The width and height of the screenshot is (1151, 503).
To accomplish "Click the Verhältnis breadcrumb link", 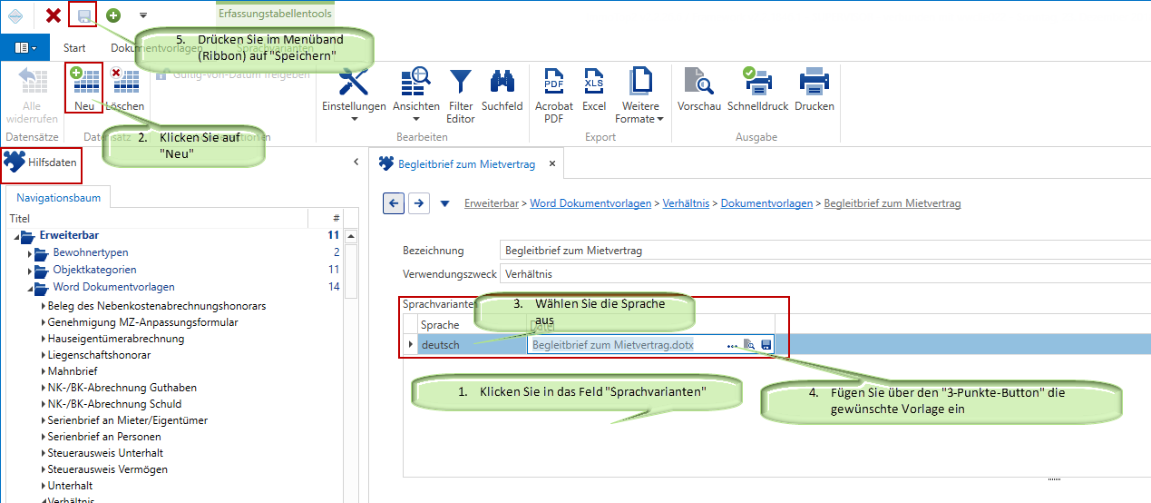I will pos(686,203).
